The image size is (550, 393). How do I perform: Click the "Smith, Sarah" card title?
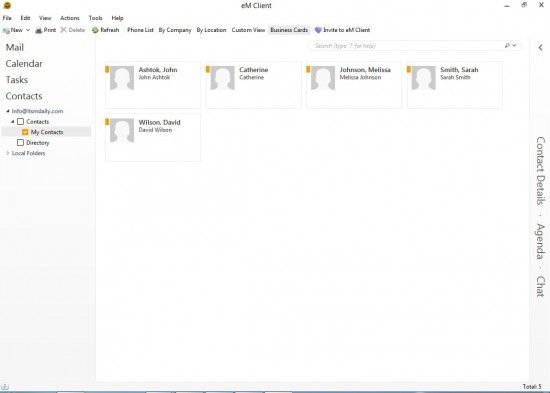coord(459,70)
